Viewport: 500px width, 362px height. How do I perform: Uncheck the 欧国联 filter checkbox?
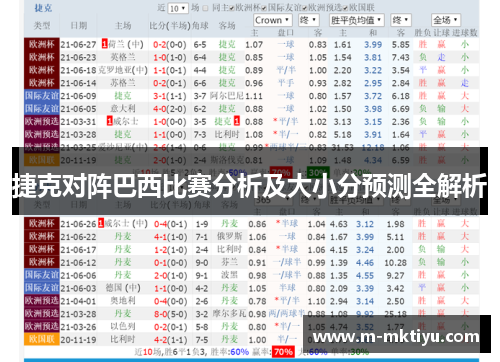point(345,8)
